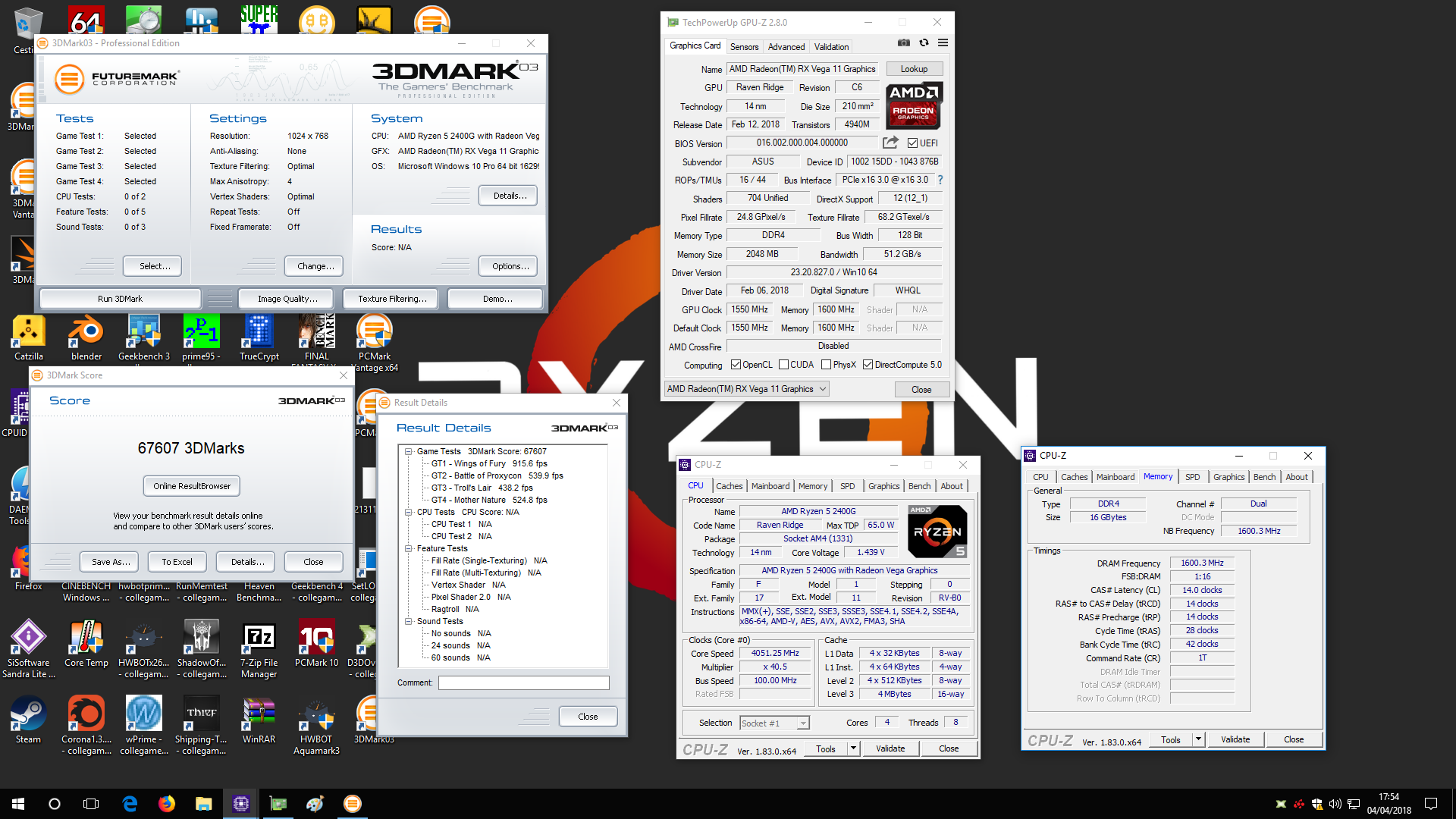The image size is (1456, 819).
Task: Click the GPU-Z refresh icon
Action: pyautogui.click(x=924, y=43)
